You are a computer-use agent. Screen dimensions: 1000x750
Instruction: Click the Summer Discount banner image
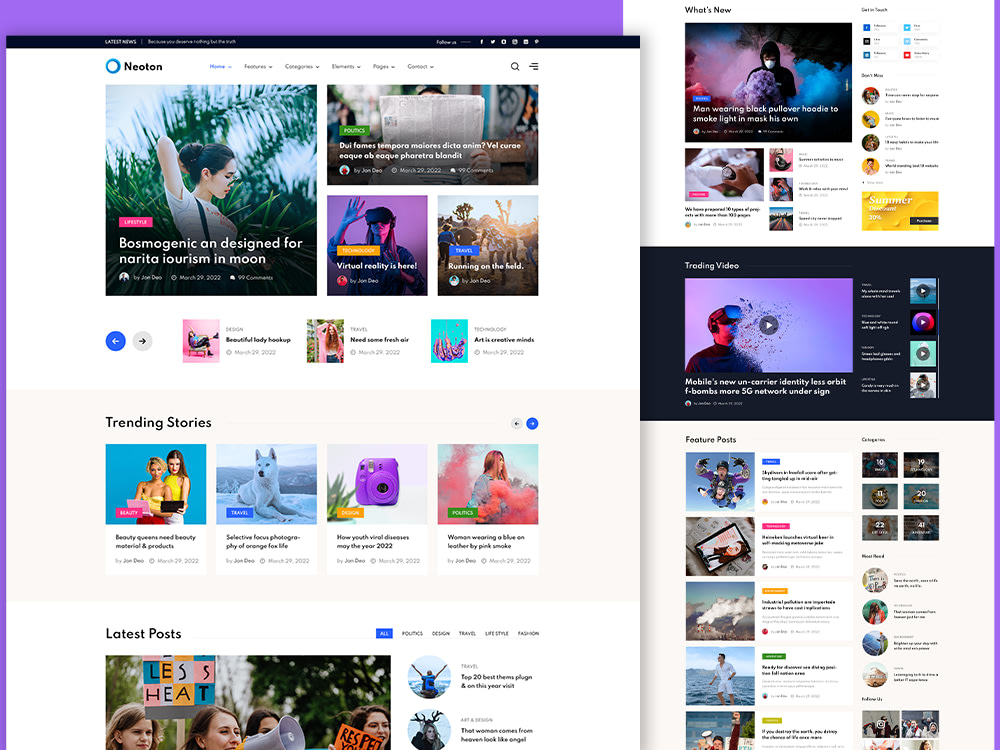(900, 210)
